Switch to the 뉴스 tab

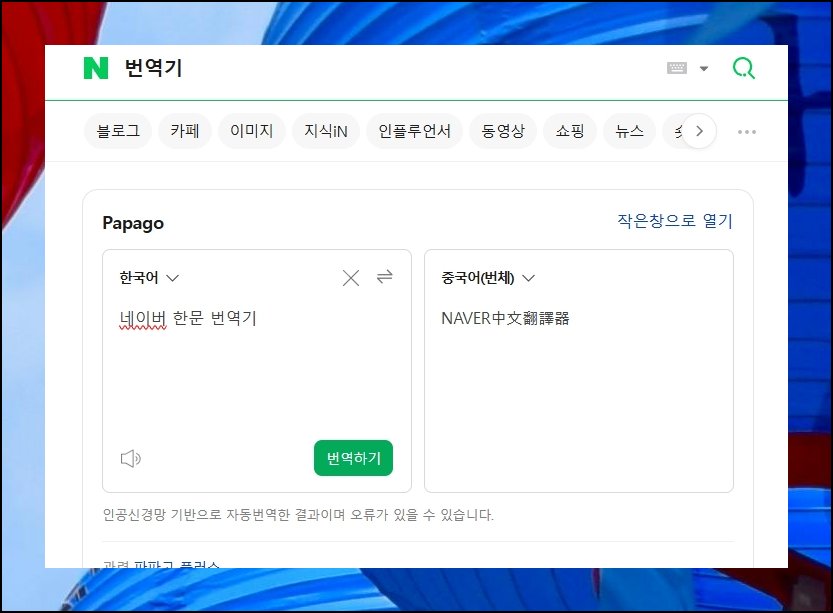click(x=629, y=131)
